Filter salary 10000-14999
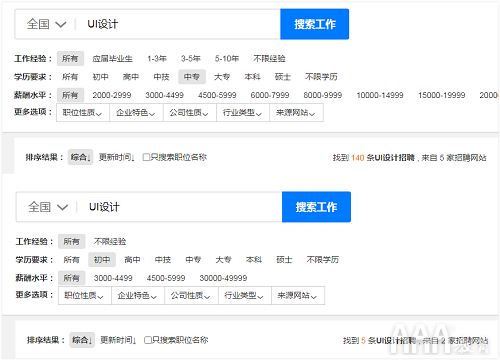This screenshot has width=500, height=360. pos(380,95)
